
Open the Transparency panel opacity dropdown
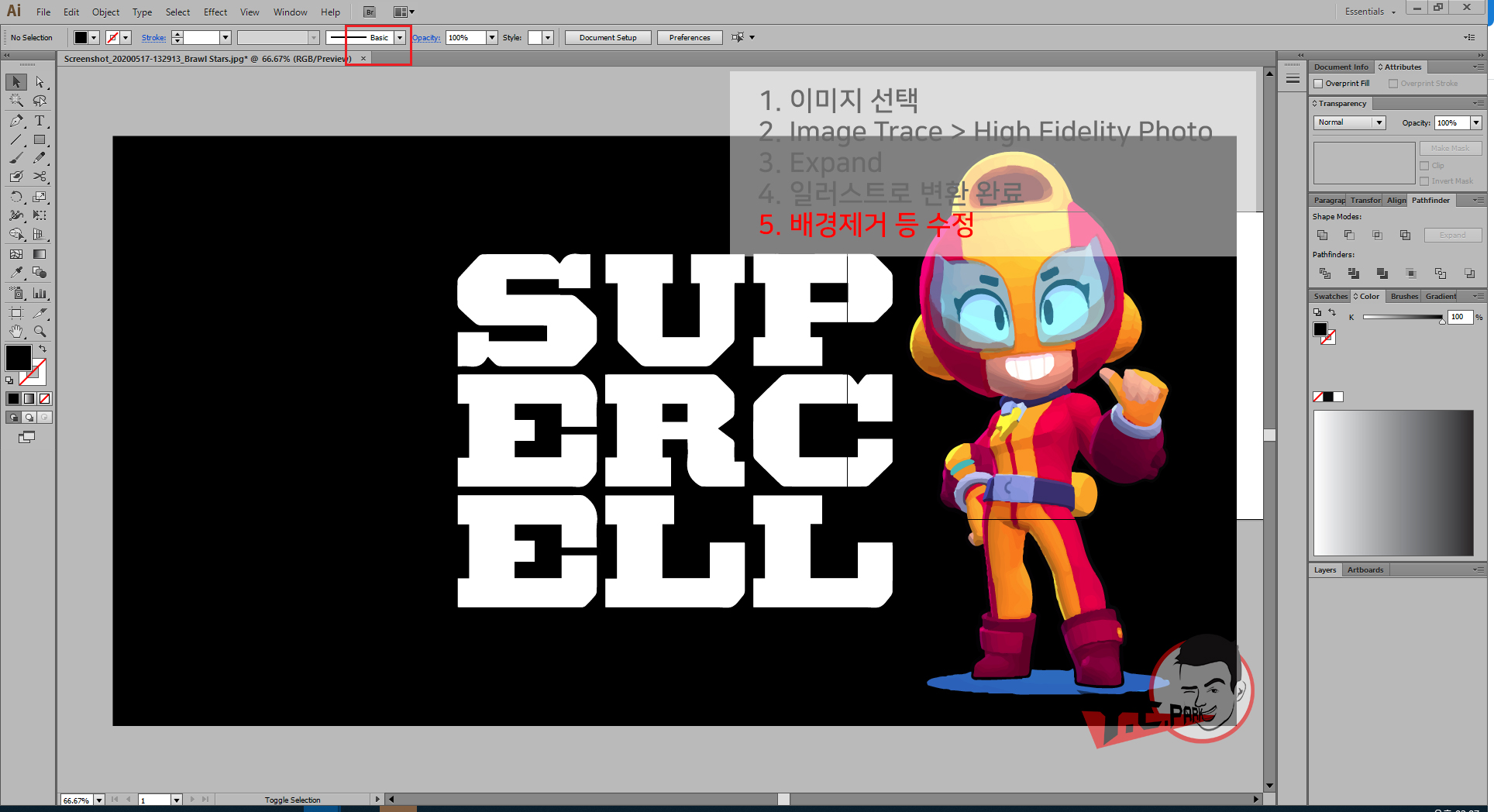tap(1476, 122)
